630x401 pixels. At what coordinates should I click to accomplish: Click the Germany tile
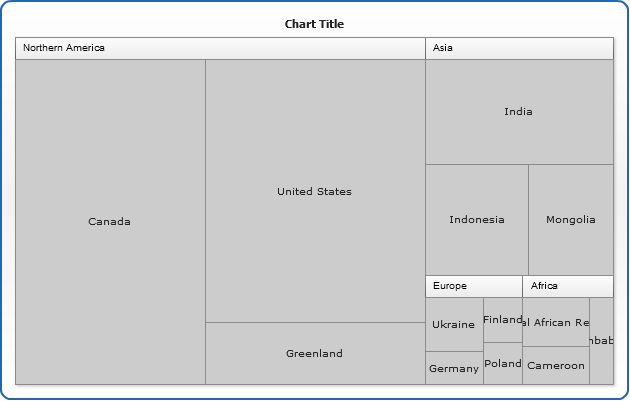click(454, 368)
